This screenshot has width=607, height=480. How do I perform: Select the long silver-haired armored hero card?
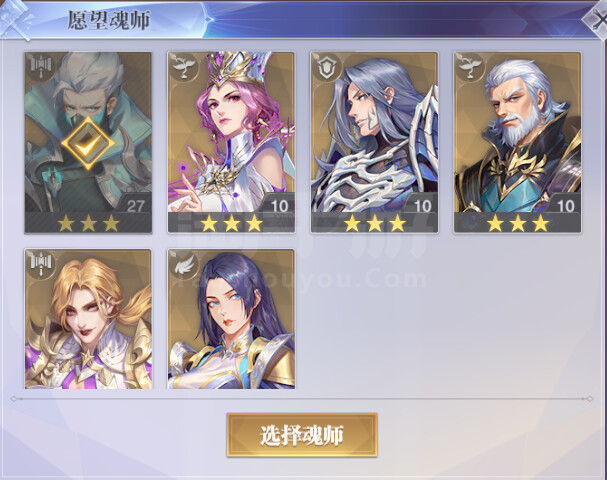tap(374, 142)
